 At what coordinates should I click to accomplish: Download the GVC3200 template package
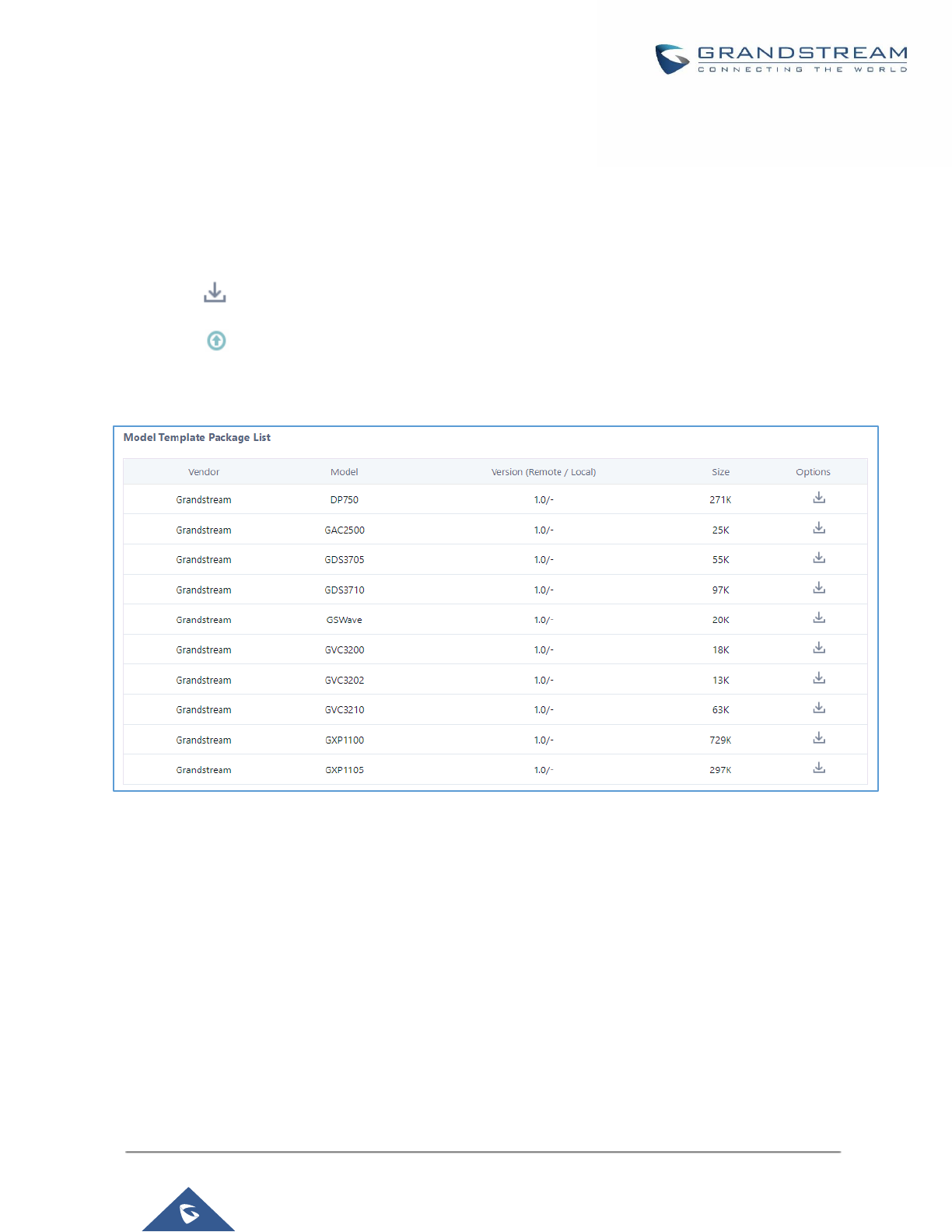(819, 648)
